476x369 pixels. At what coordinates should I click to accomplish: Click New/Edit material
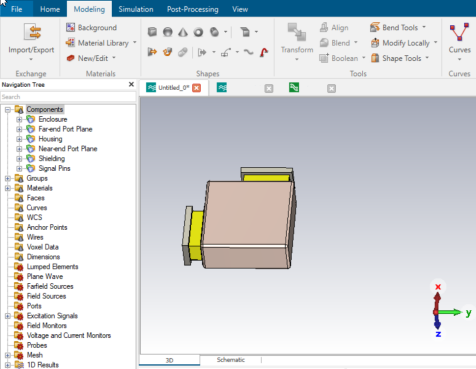[x=87, y=58]
